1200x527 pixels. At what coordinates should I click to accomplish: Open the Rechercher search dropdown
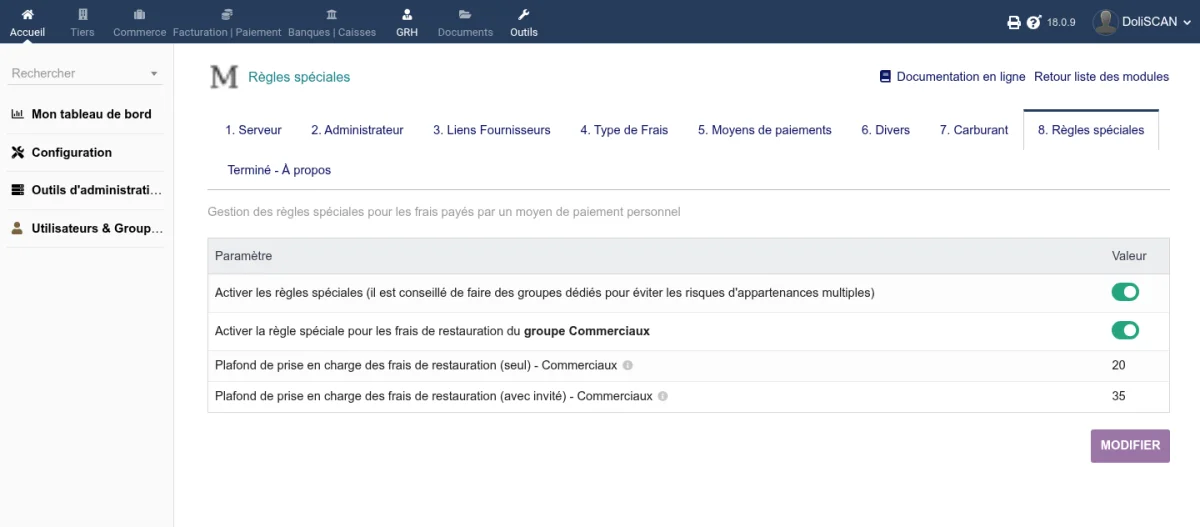84,73
